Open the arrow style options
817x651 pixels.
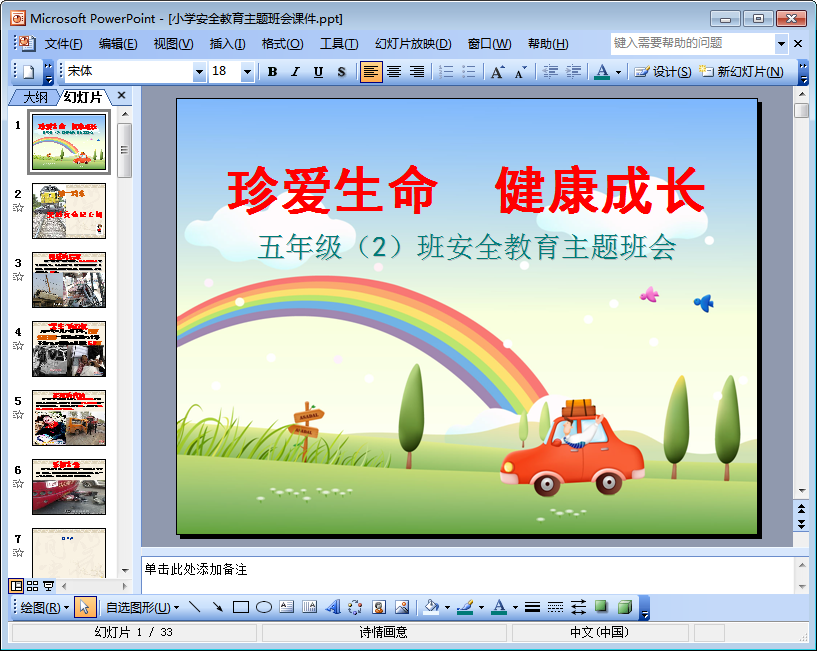578,607
